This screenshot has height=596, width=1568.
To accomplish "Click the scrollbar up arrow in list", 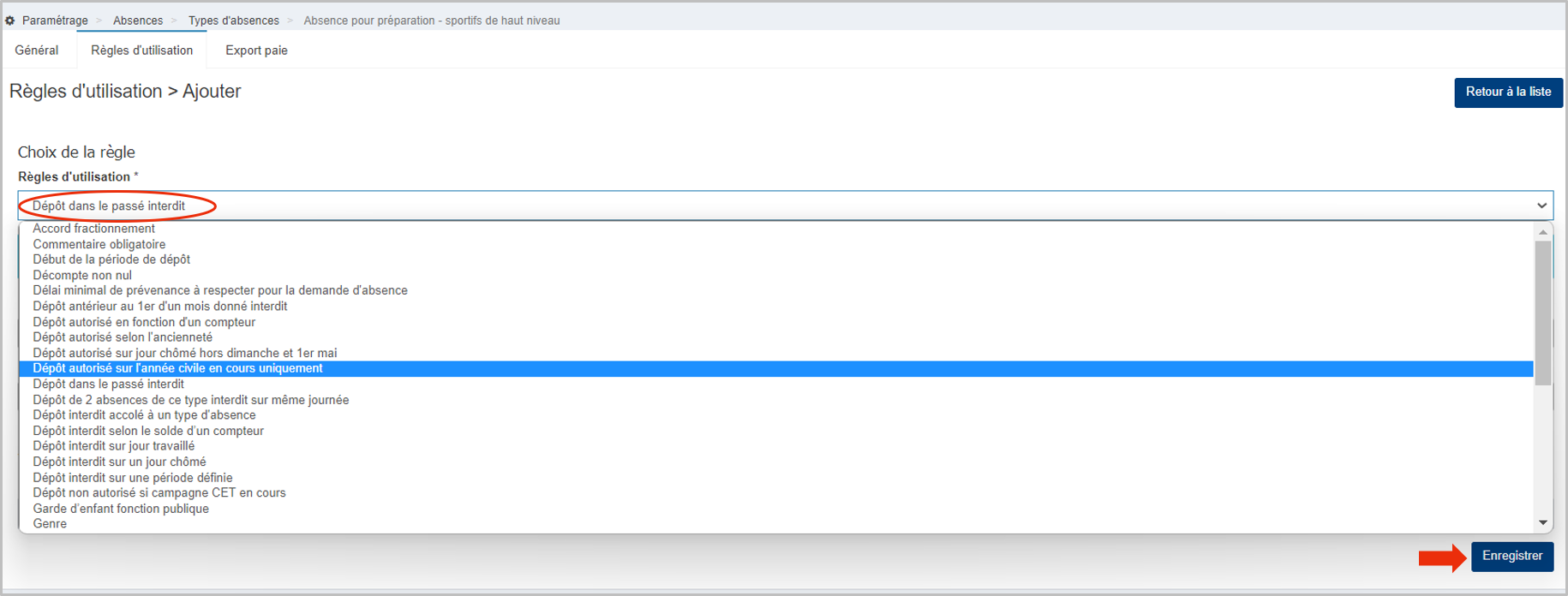I will 1543,232.
